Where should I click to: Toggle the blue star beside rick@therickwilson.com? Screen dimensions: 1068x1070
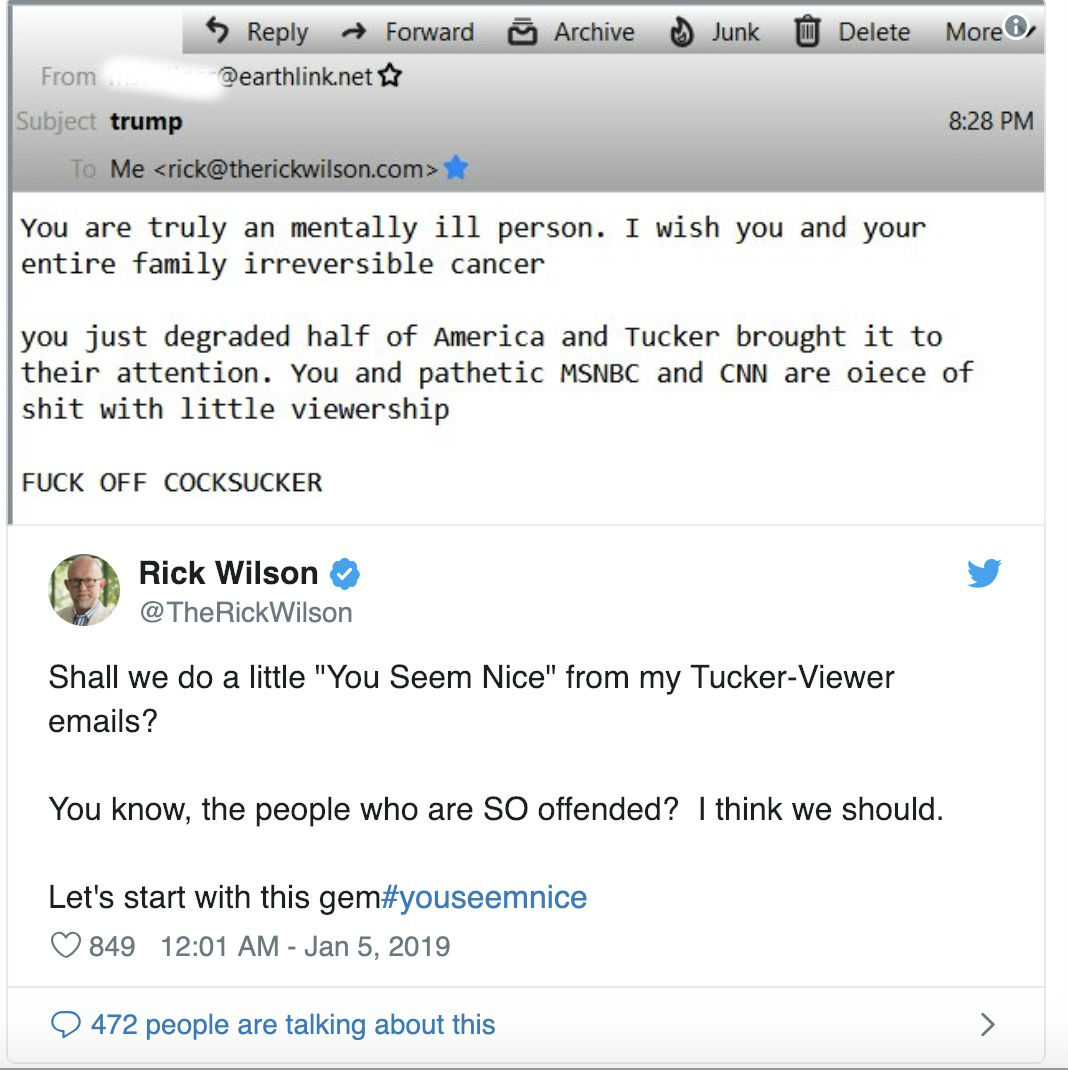coord(455,167)
